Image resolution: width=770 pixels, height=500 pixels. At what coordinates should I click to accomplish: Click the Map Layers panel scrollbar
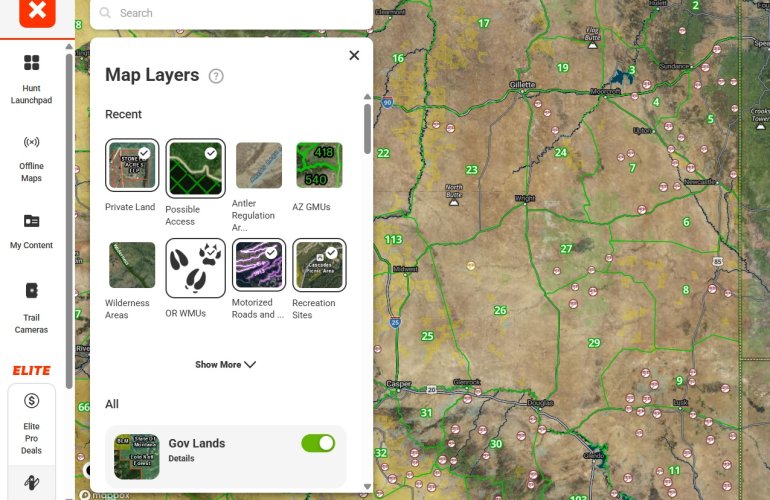(x=367, y=130)
